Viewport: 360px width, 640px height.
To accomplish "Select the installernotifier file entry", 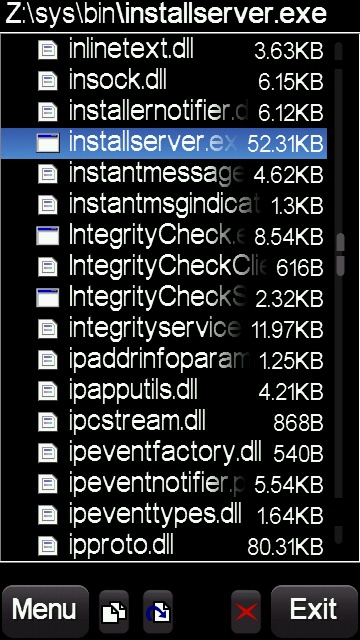I will click(164, 112).
